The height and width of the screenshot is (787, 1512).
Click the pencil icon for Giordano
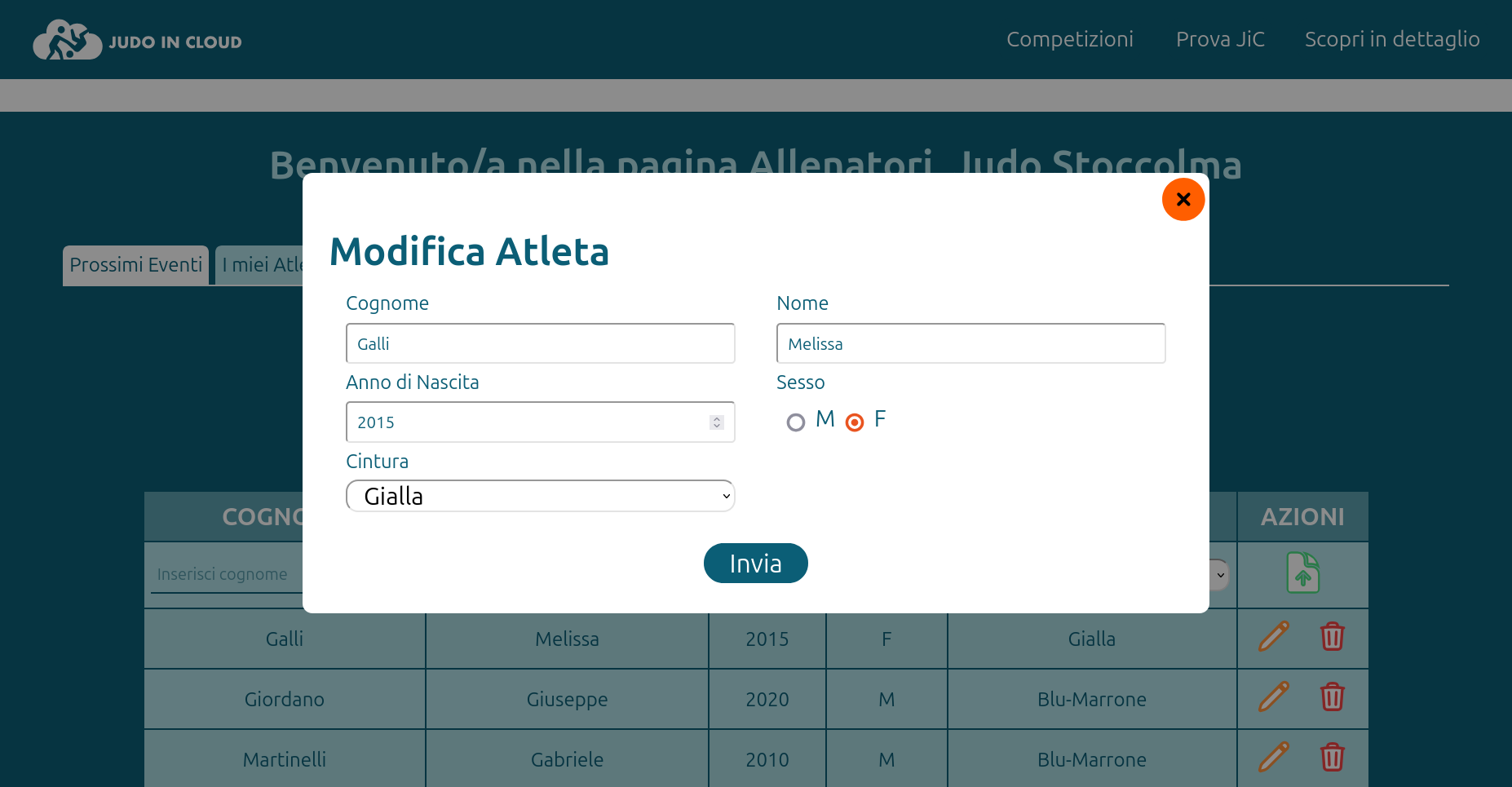1273,697
